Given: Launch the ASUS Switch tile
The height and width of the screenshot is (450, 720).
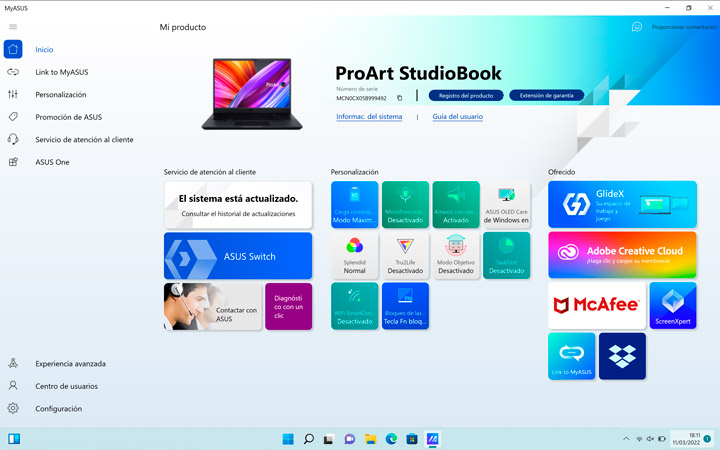Looking at the screenshot, I should [238, 256].
